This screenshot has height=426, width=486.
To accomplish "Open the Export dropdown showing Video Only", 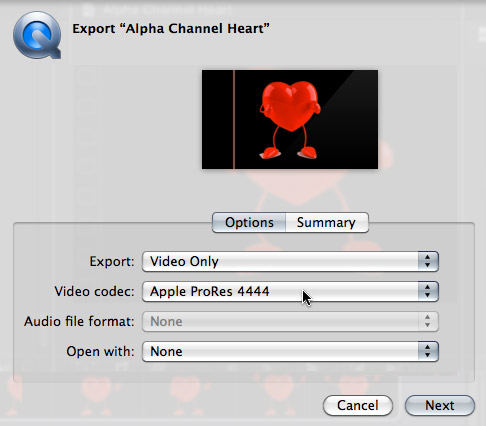I will (290, 261).
